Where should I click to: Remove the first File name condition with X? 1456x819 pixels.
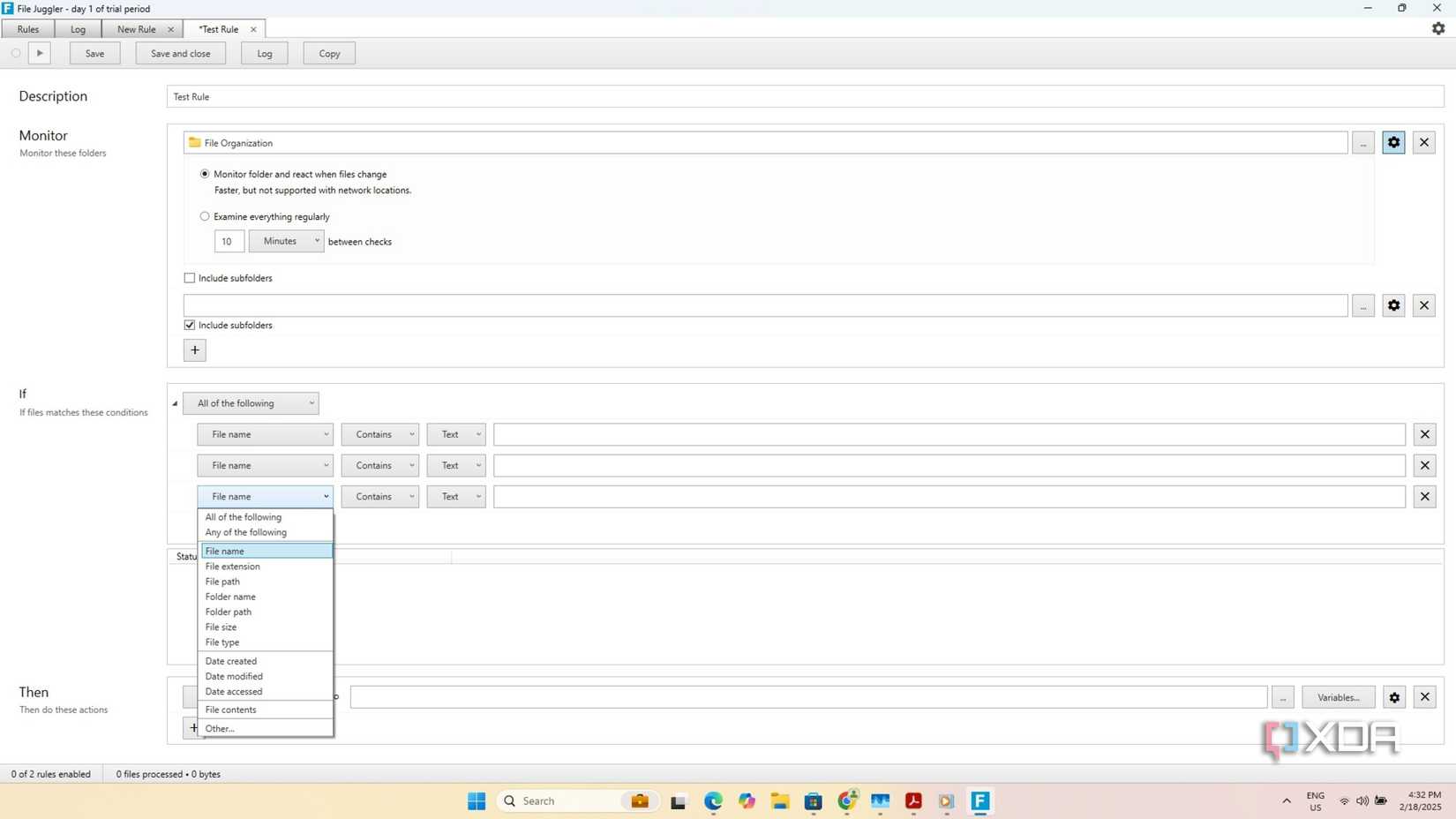tap(1423, 433)
